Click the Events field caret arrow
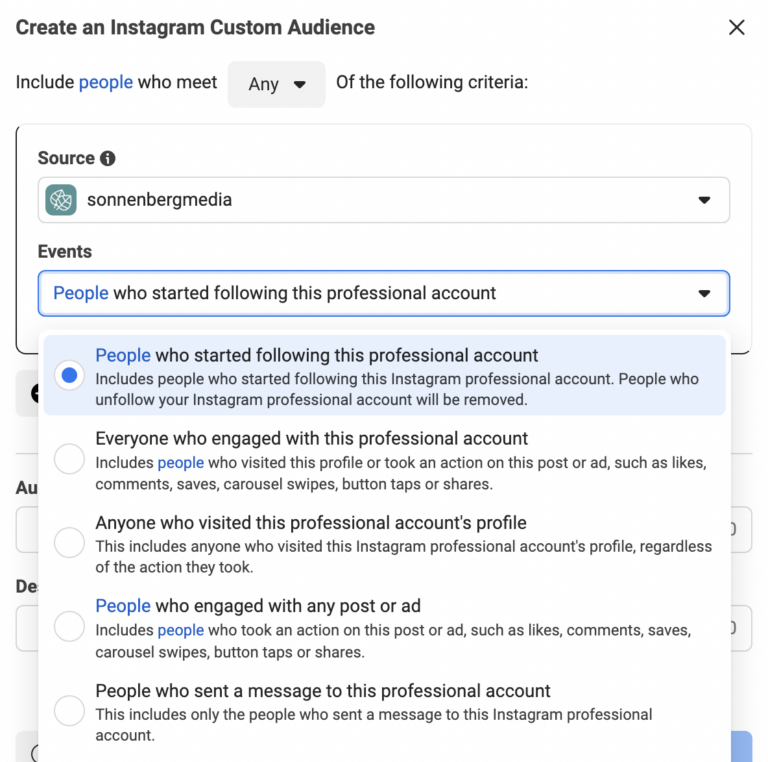Screen dimensions: 768x762 pos(704,293)
